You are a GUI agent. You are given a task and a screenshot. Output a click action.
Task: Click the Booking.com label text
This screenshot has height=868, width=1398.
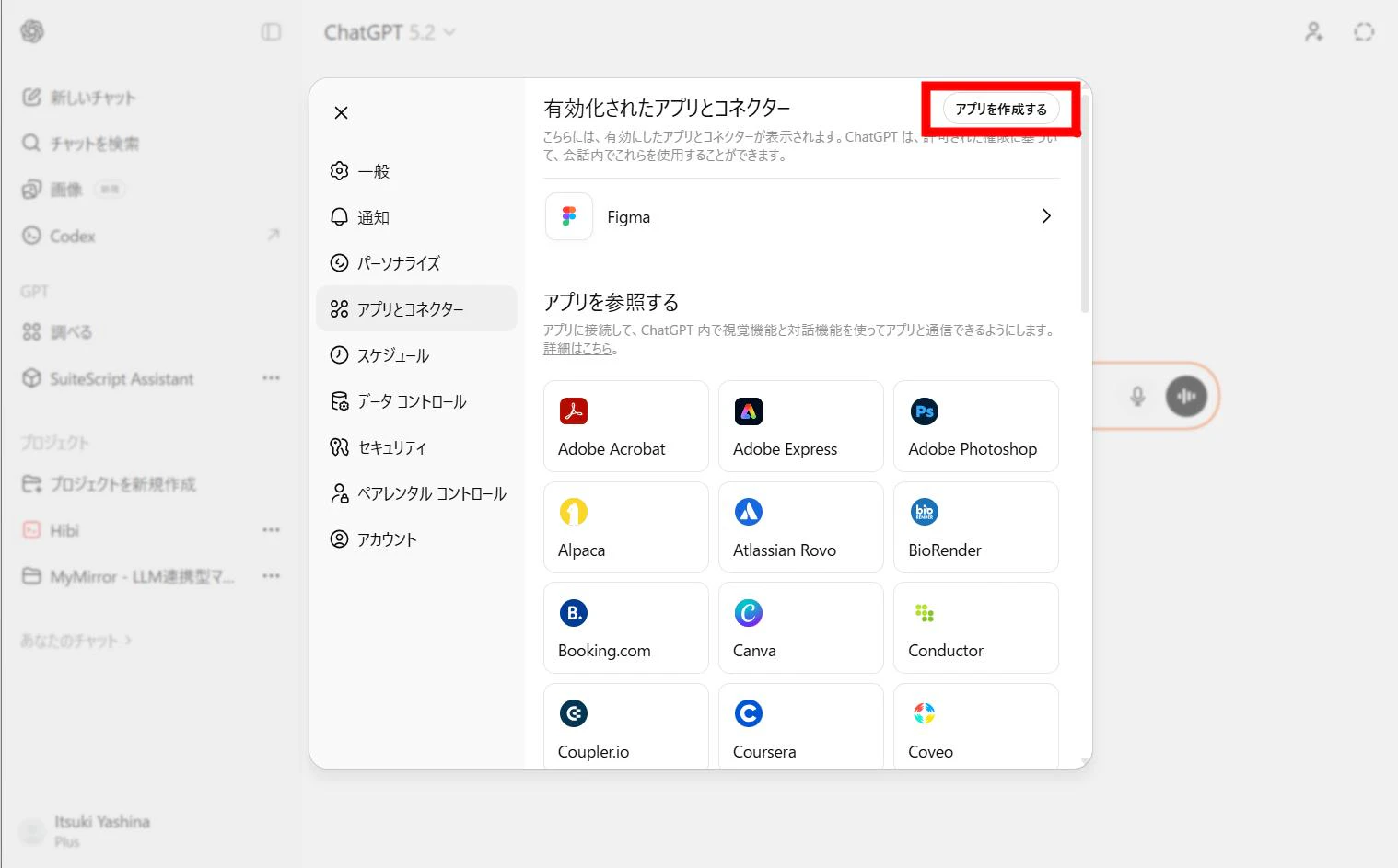[x=604, y=651]
